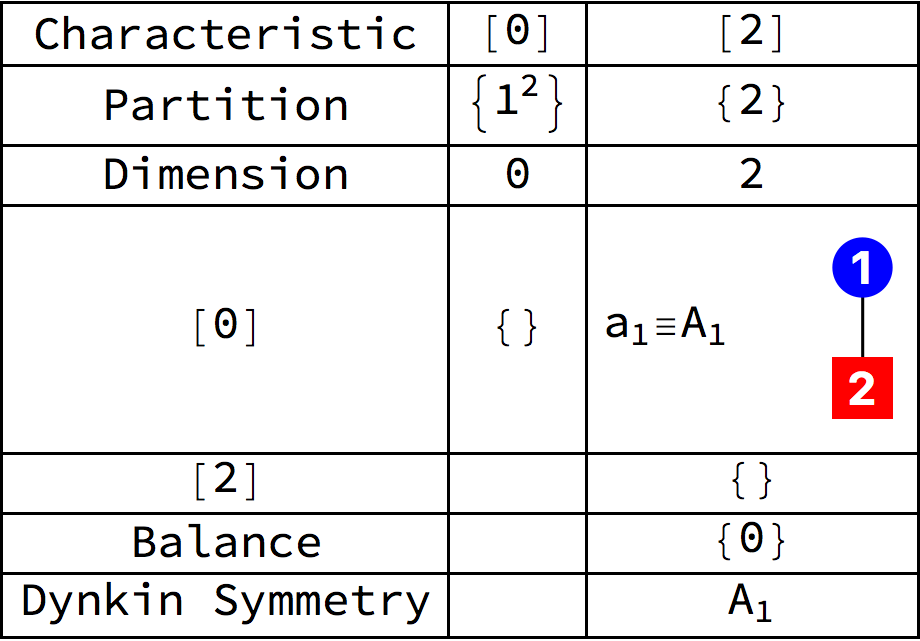920x641 pixels.
Task: Click the a₁≡A₁ label text
Action: [x=665, y=327]
